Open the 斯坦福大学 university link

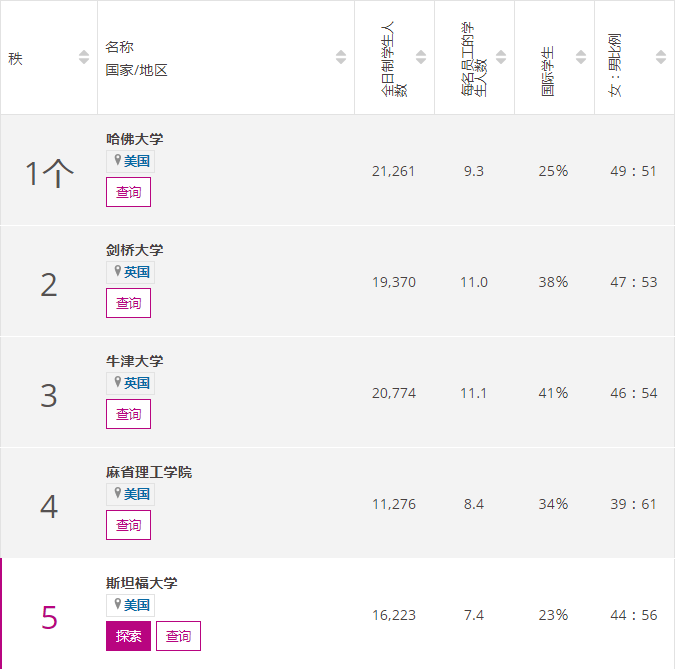click(x=141, y=583)
